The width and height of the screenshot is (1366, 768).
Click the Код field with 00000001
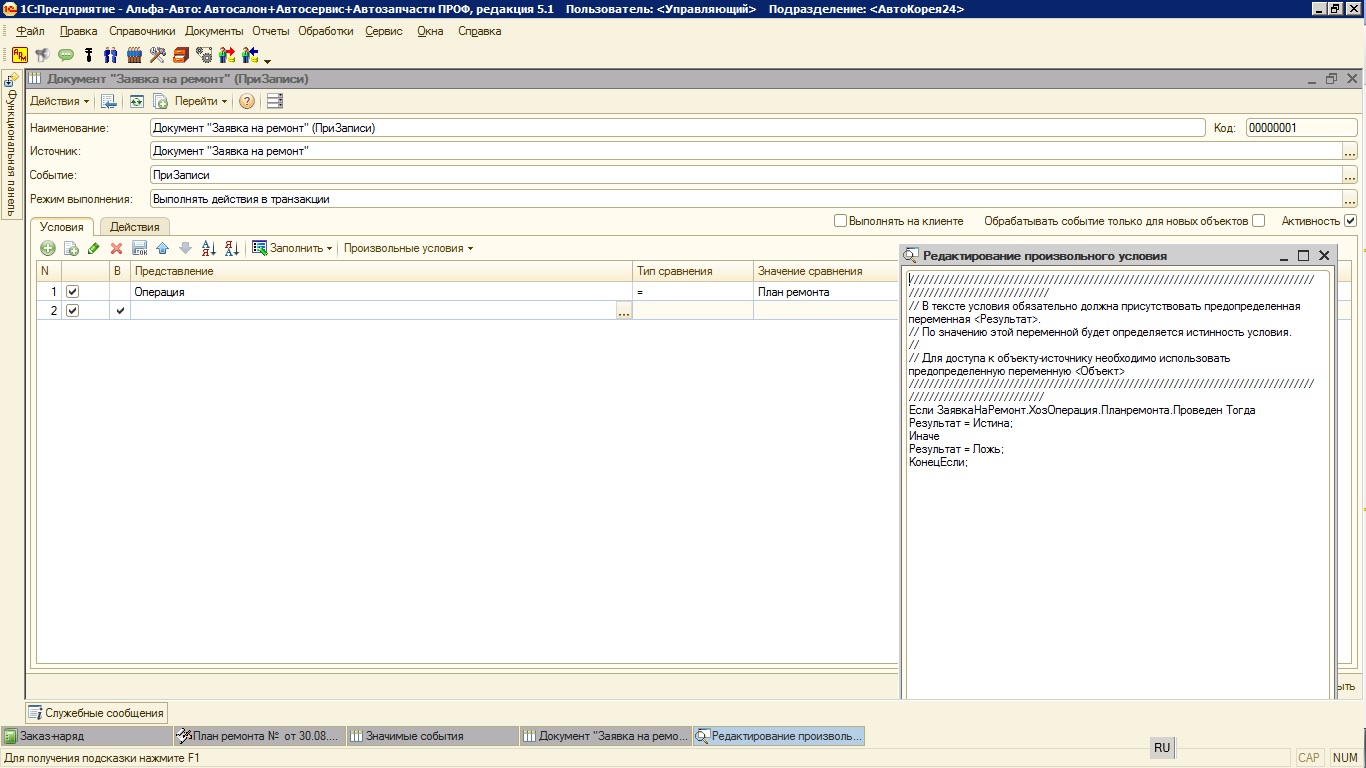click(1301, 128)
